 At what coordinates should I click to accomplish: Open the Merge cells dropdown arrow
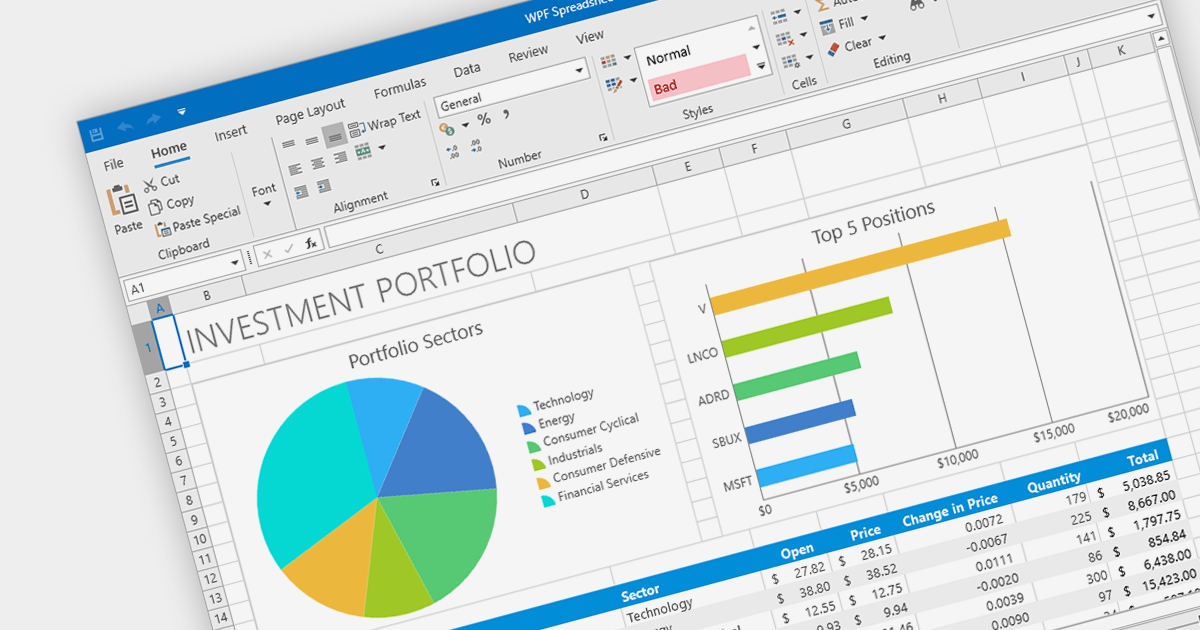382,147
